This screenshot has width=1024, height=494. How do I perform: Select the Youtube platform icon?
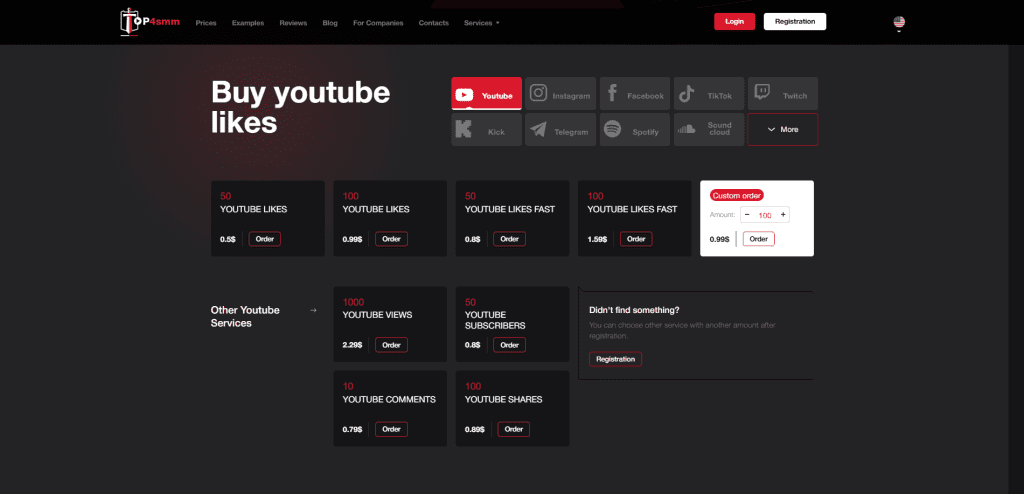click(464, 95)
